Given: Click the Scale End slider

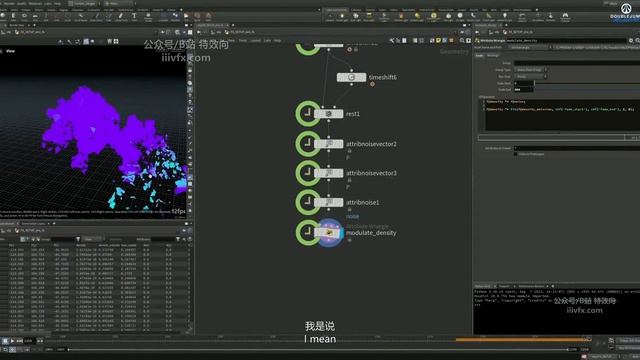Looking at the screenshot, I should 588,89.
